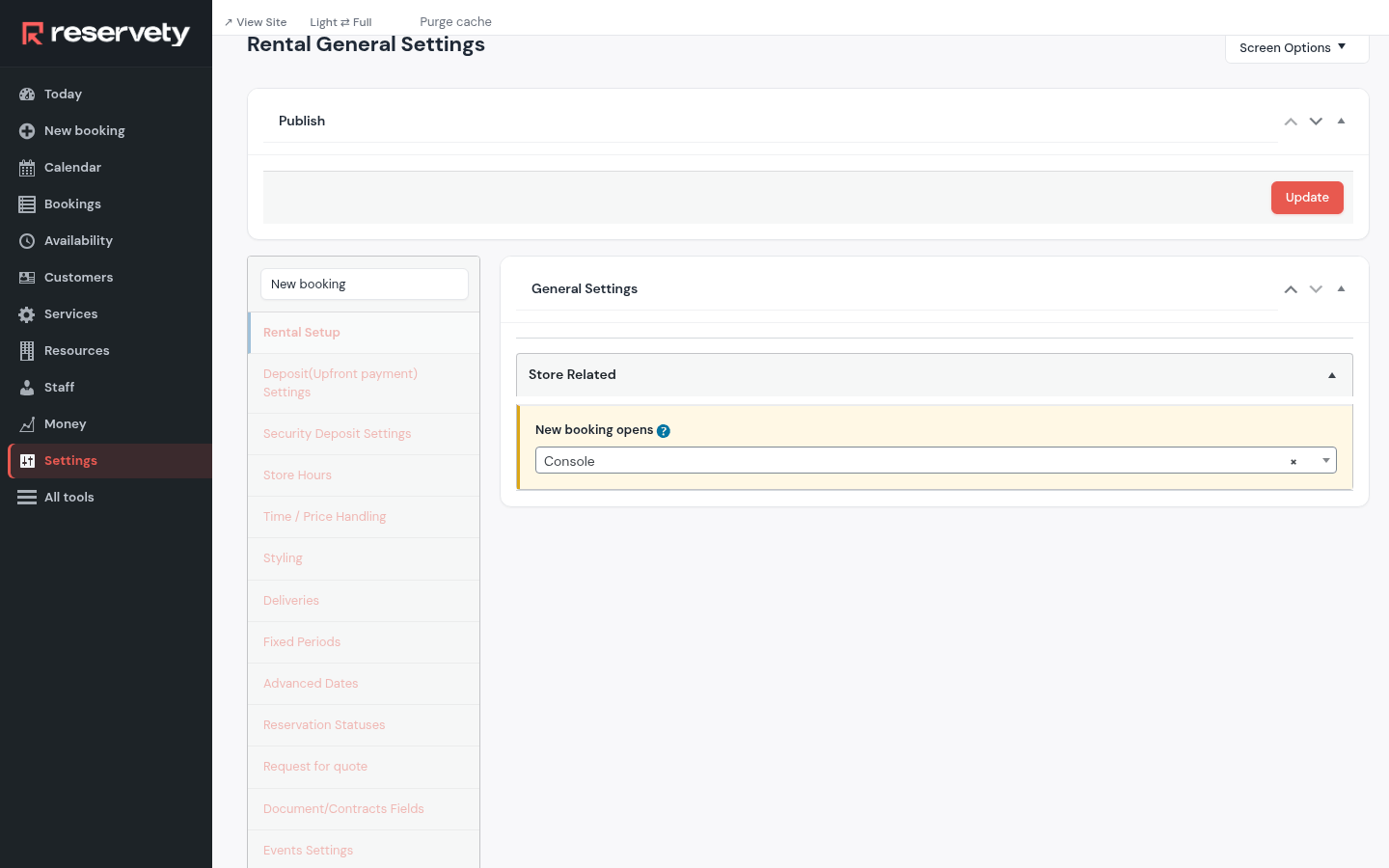
Task: Toggle the Publish panel collapse arrow
Action: (x=1341, y=122)
